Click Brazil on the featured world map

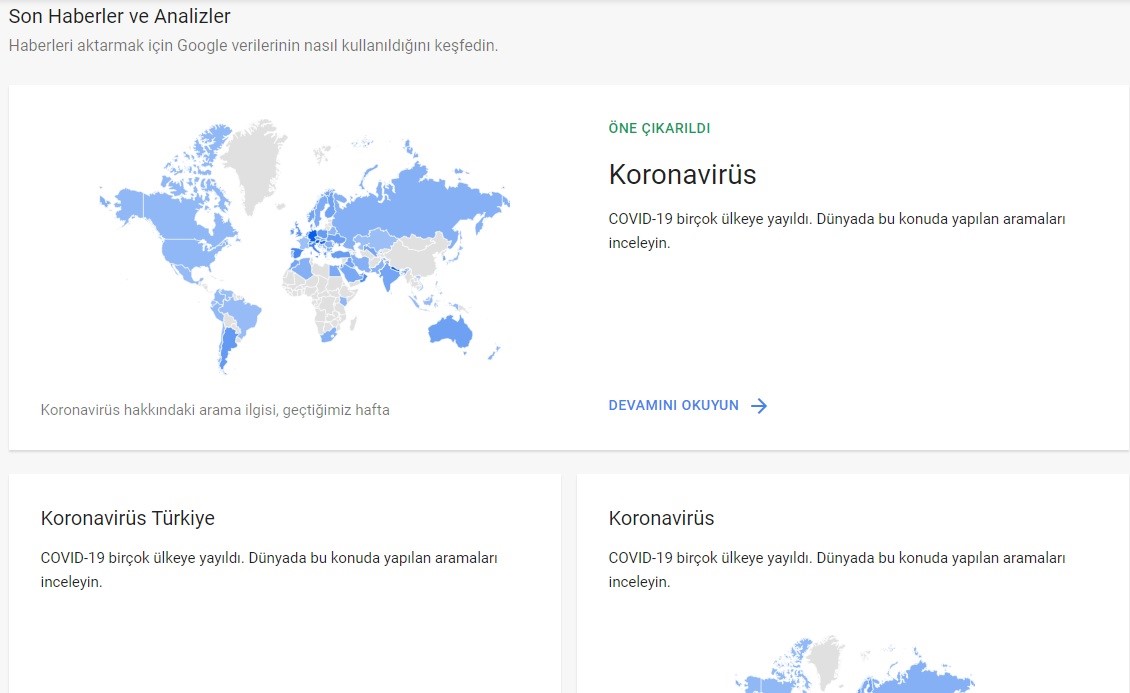[x=240, y=310]
